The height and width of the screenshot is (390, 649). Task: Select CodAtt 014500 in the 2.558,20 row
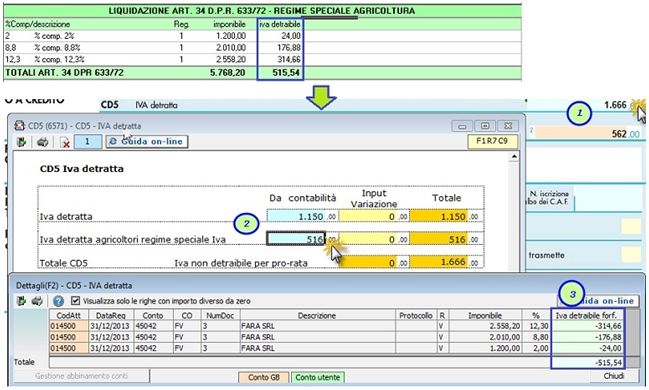click(x=69, y=326)
